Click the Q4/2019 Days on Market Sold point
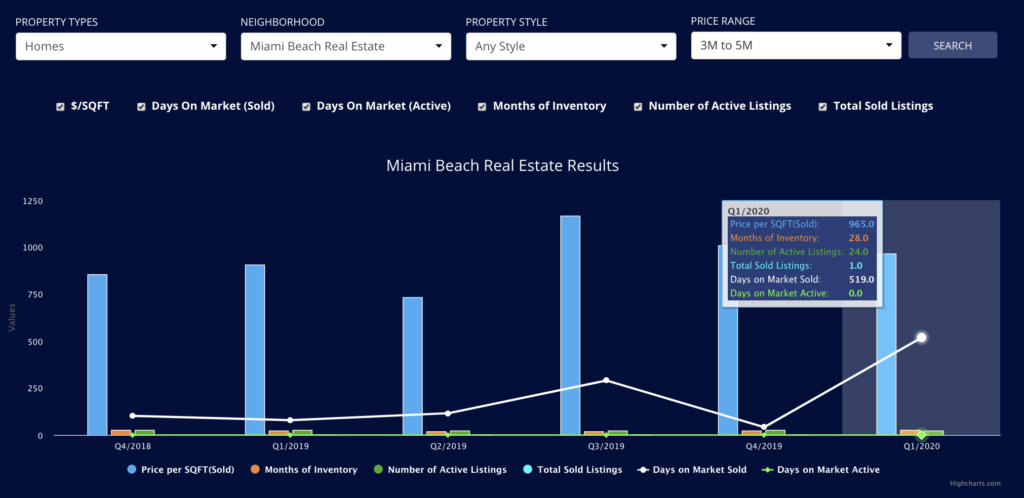The width and height of the screenshot is (1024, 498). coord(763,427)
